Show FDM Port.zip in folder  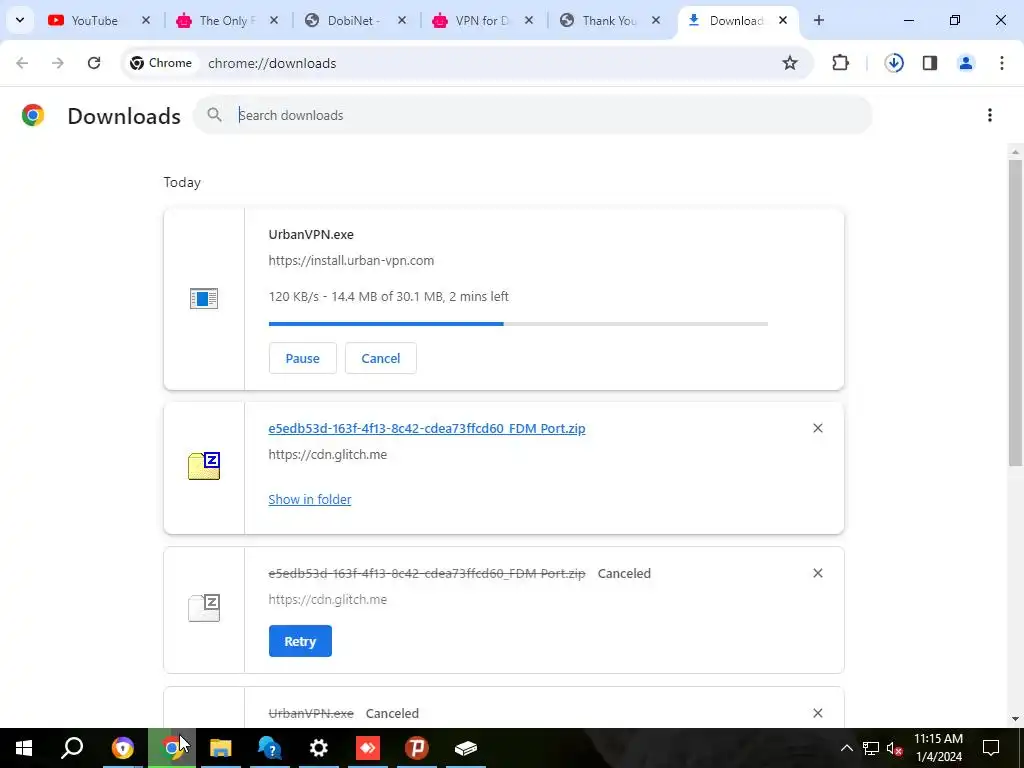310,500
